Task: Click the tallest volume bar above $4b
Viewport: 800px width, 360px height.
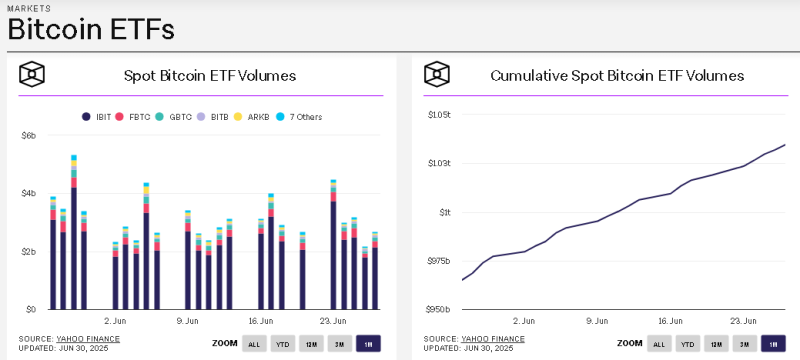Action: (x=74, y=232)
